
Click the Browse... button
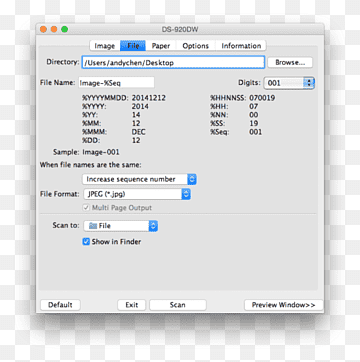290,62
